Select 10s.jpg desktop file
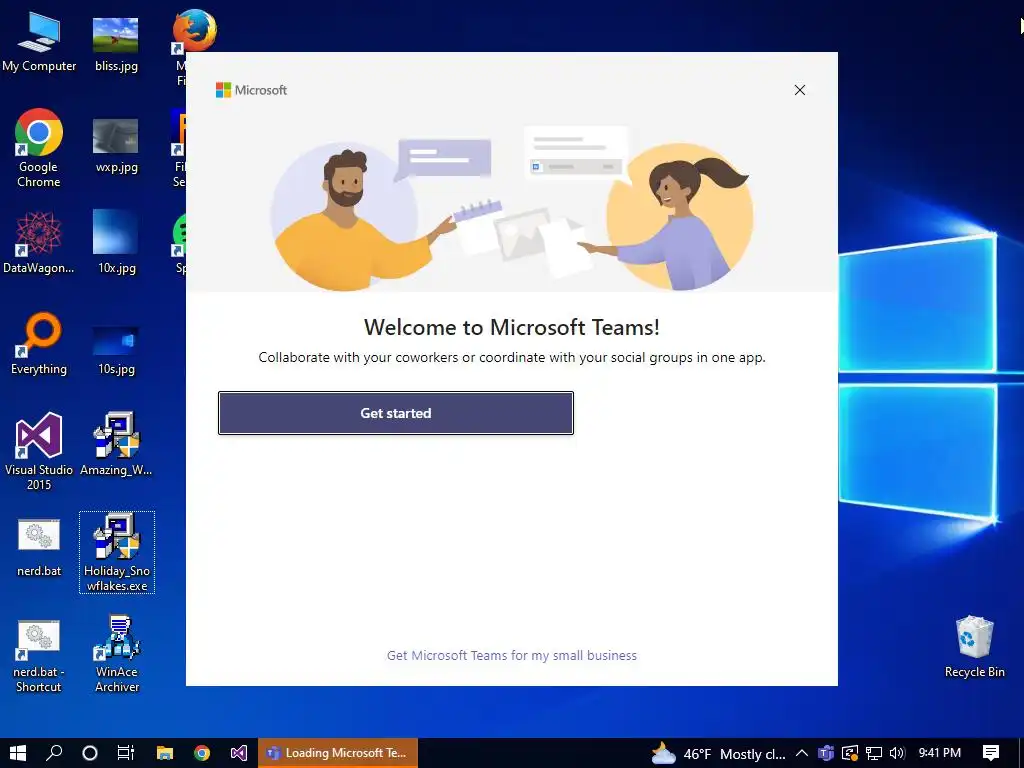 [116, 350]
